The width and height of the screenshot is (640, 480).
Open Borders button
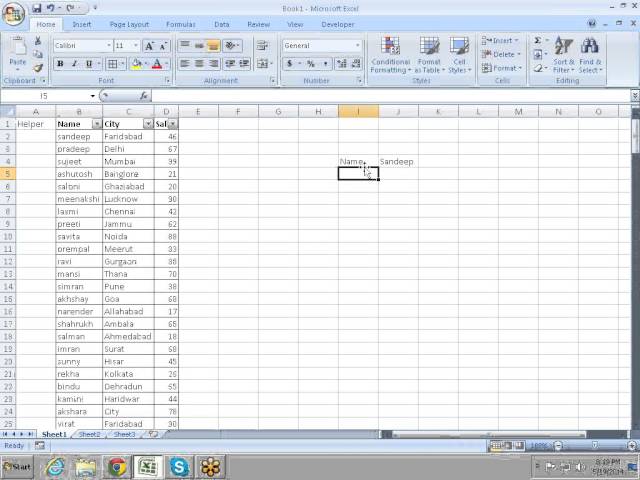click(112, 64)
